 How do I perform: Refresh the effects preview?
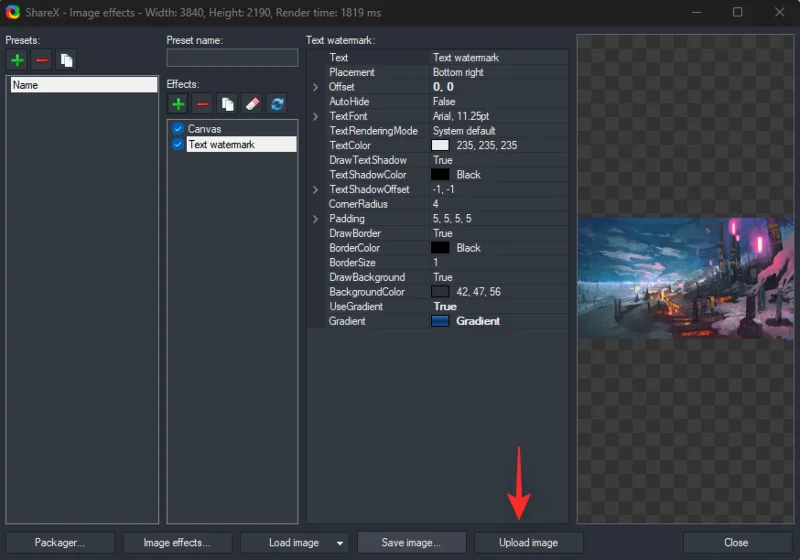click(277, 104)
